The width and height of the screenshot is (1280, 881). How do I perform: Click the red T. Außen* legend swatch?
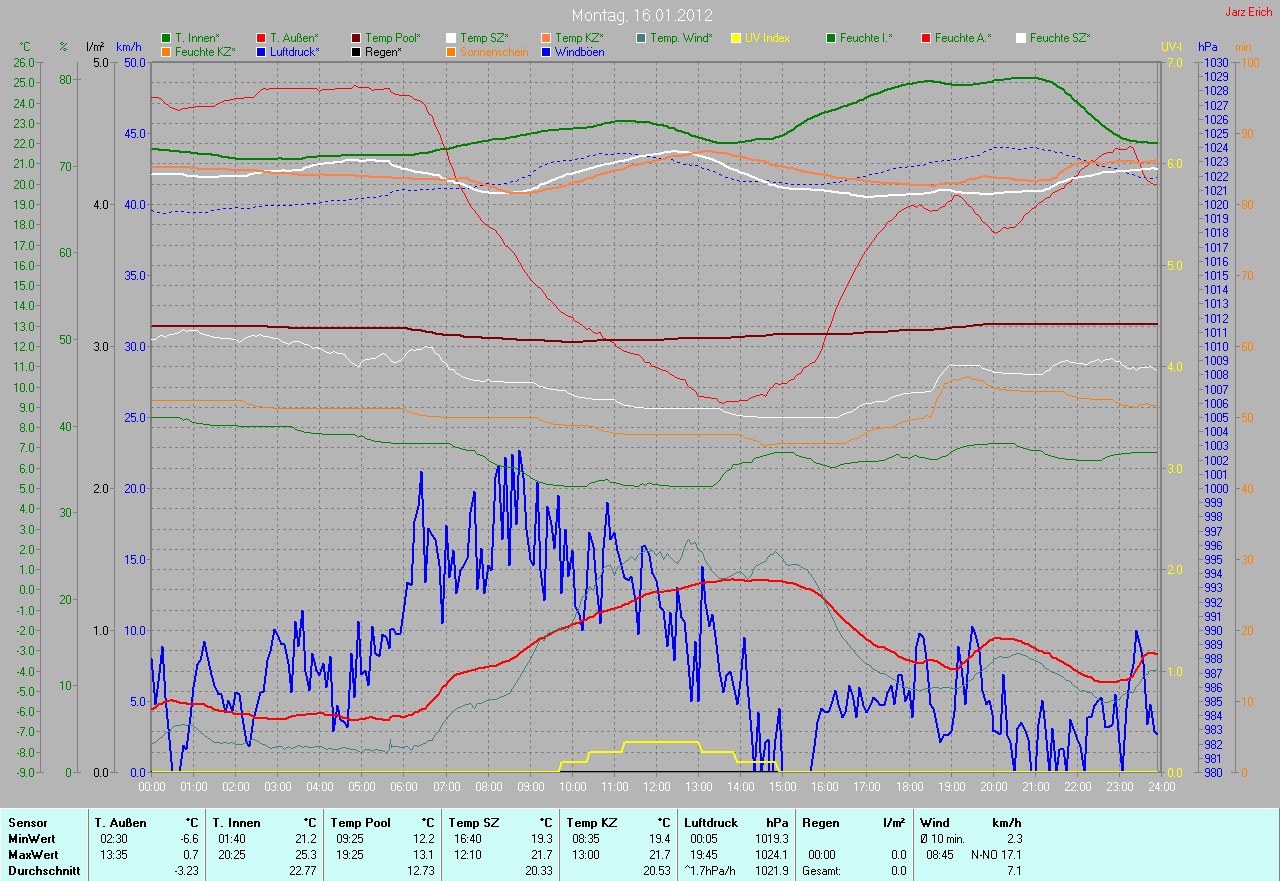click(x=261, y=38)
